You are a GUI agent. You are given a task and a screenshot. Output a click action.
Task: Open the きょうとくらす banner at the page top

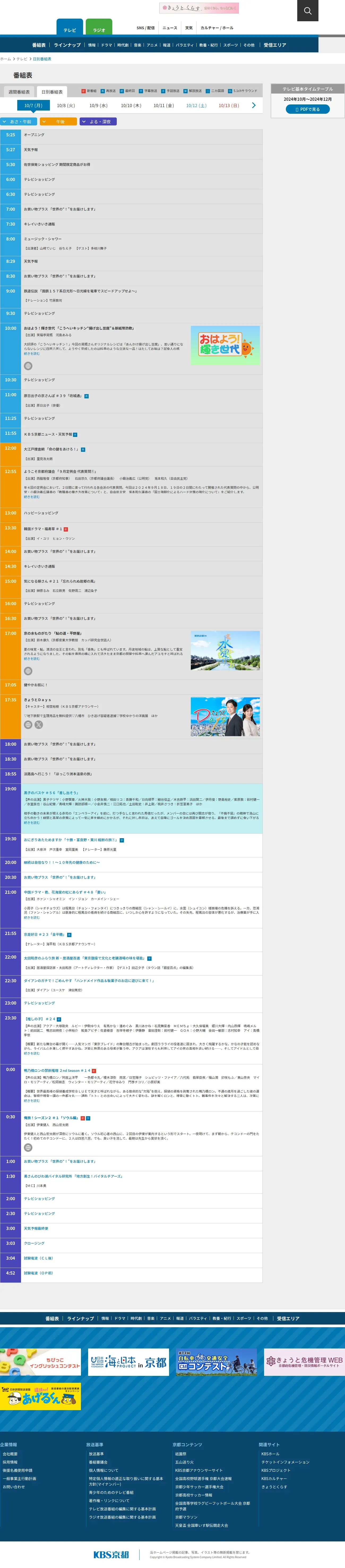tap(199, 8)
